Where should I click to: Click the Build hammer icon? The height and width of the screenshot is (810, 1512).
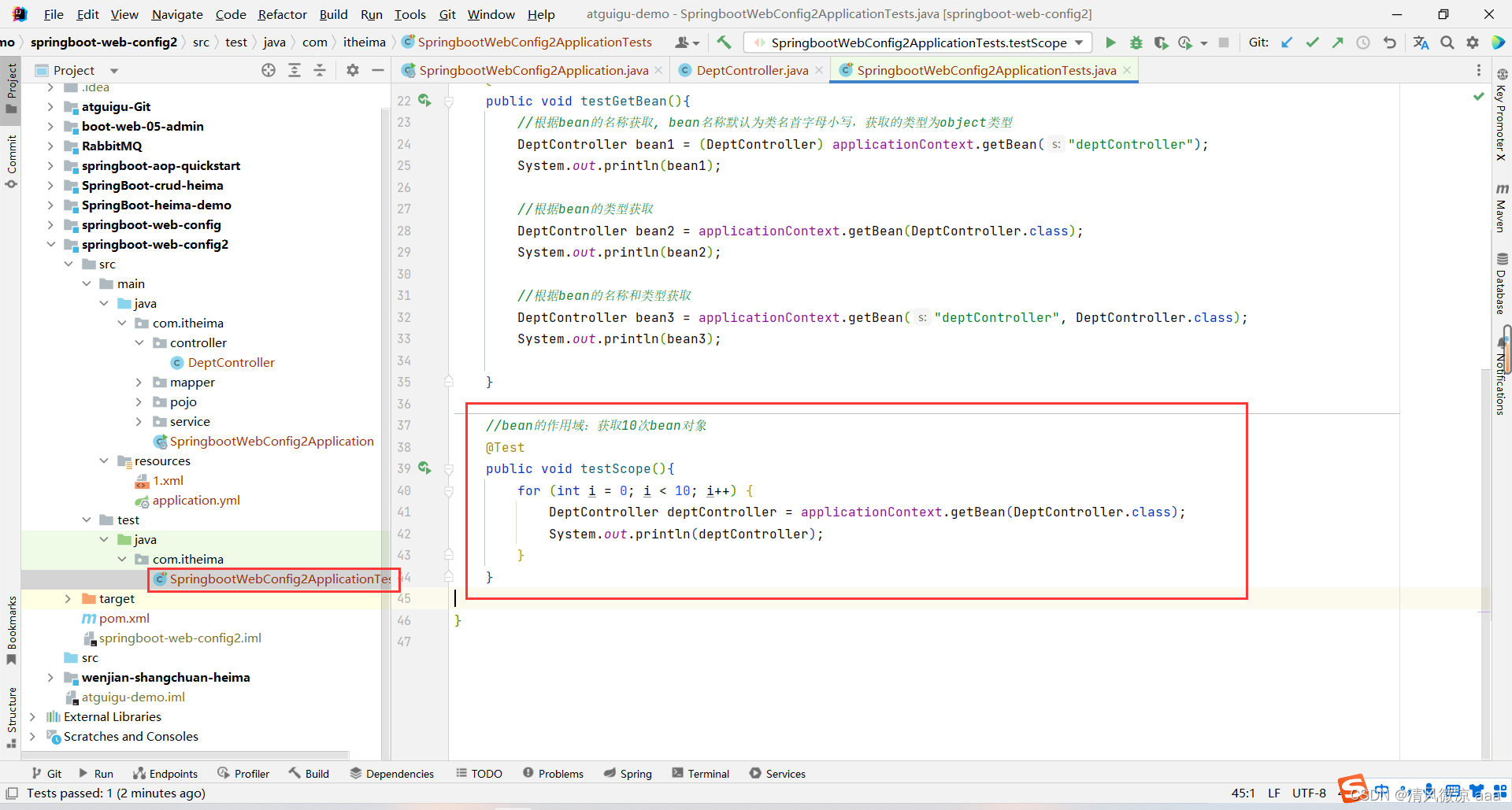pos(724,43)
